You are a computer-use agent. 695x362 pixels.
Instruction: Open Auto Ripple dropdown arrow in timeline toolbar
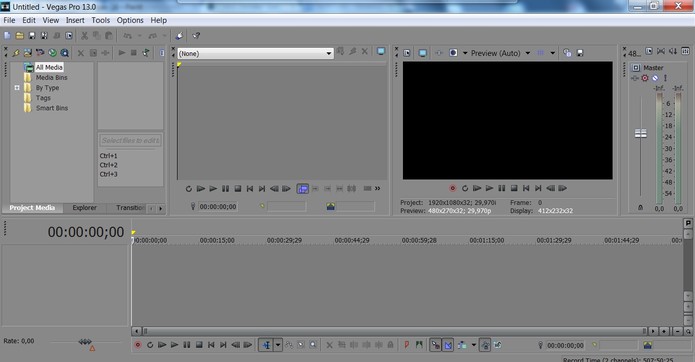(x=474, y=345)
